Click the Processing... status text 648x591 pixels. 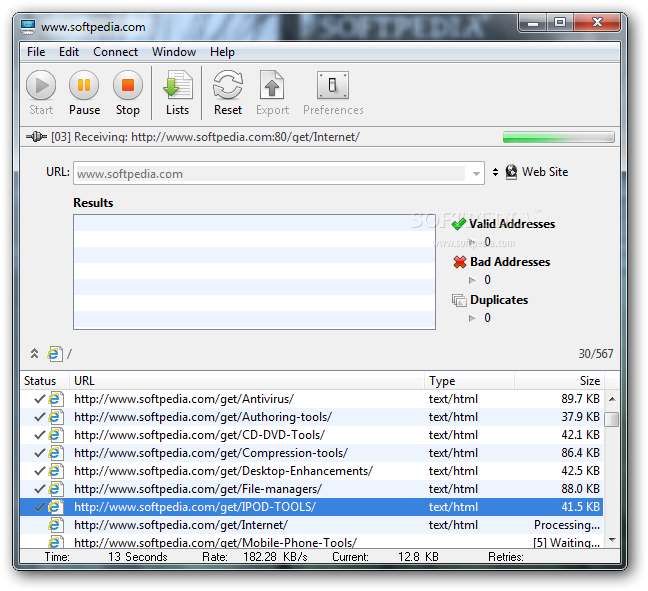567,525
